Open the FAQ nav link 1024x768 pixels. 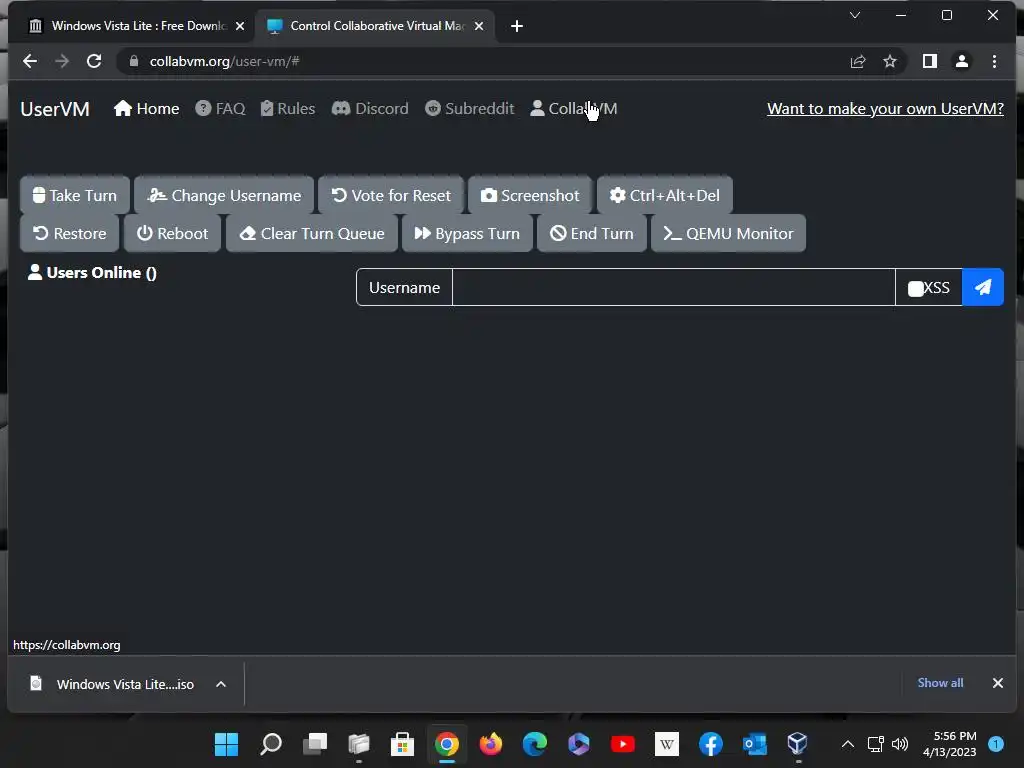tap(220, 108)
